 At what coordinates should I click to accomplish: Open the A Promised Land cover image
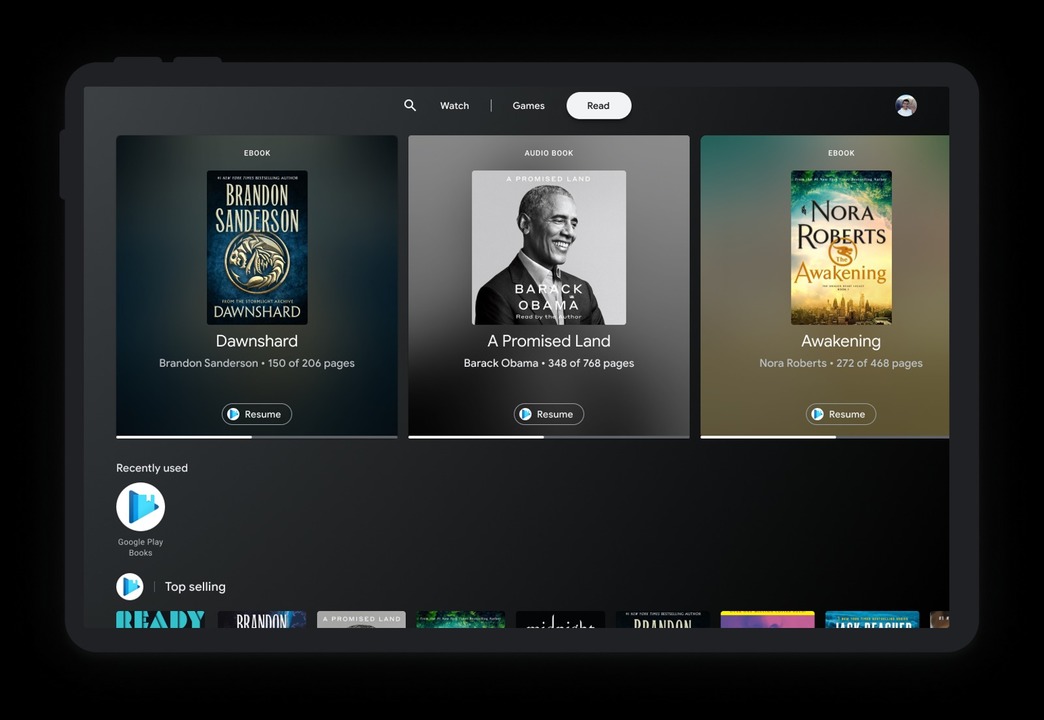[x=549, y=248]
